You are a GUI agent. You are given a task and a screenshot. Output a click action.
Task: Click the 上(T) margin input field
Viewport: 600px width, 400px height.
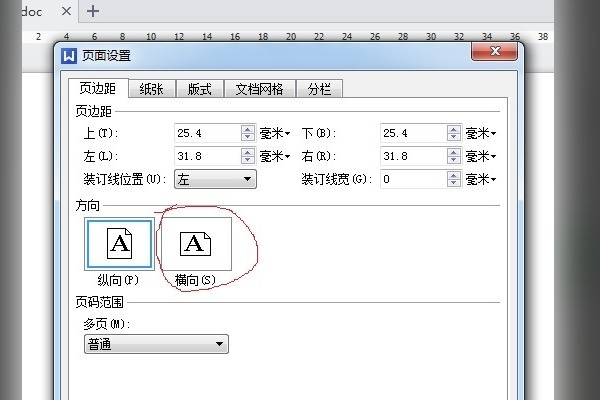click(x=207, y=133)
